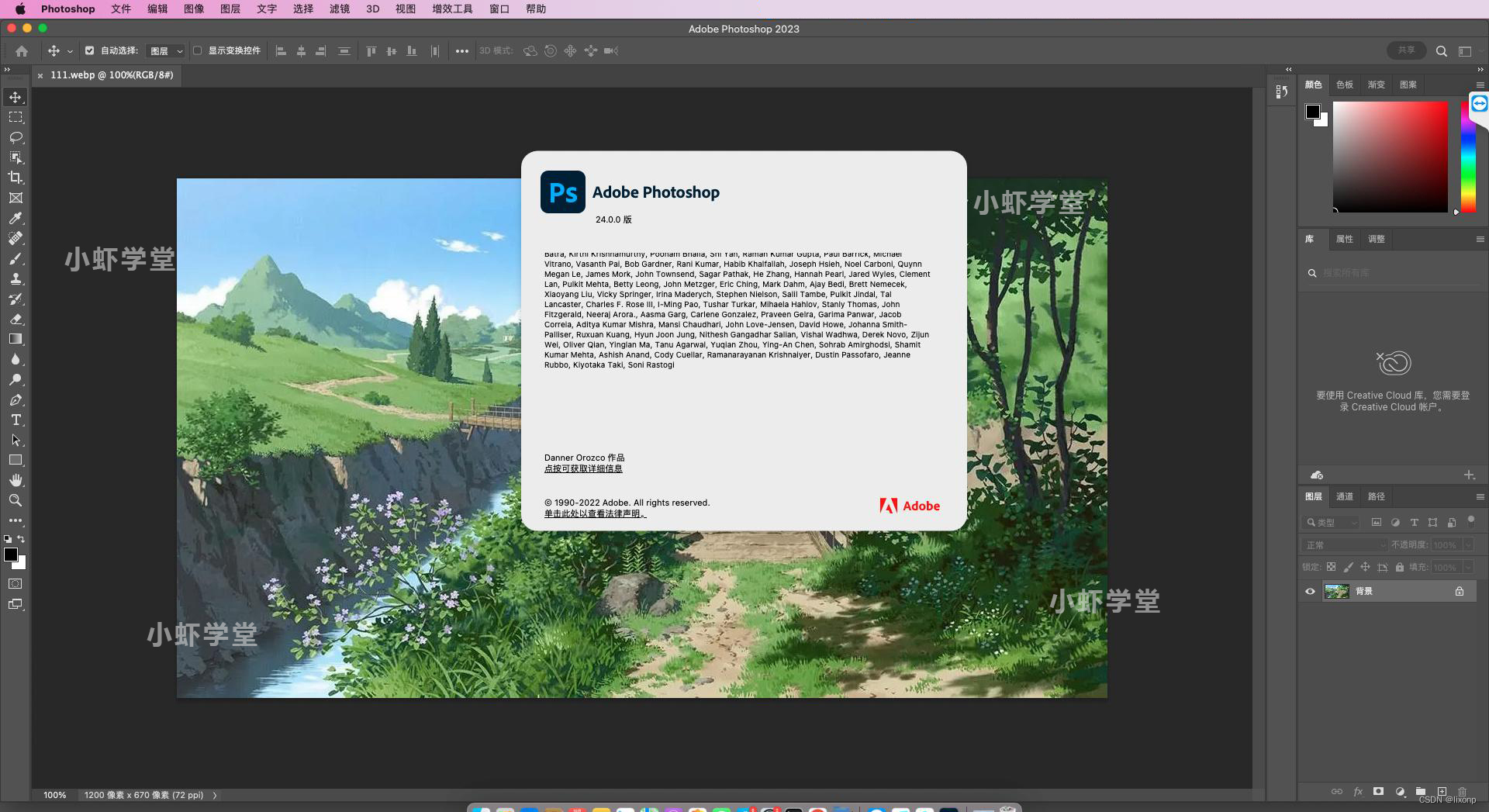
Task: Open the workspace switcher dropdown icon
Action: pos(1465,51)
